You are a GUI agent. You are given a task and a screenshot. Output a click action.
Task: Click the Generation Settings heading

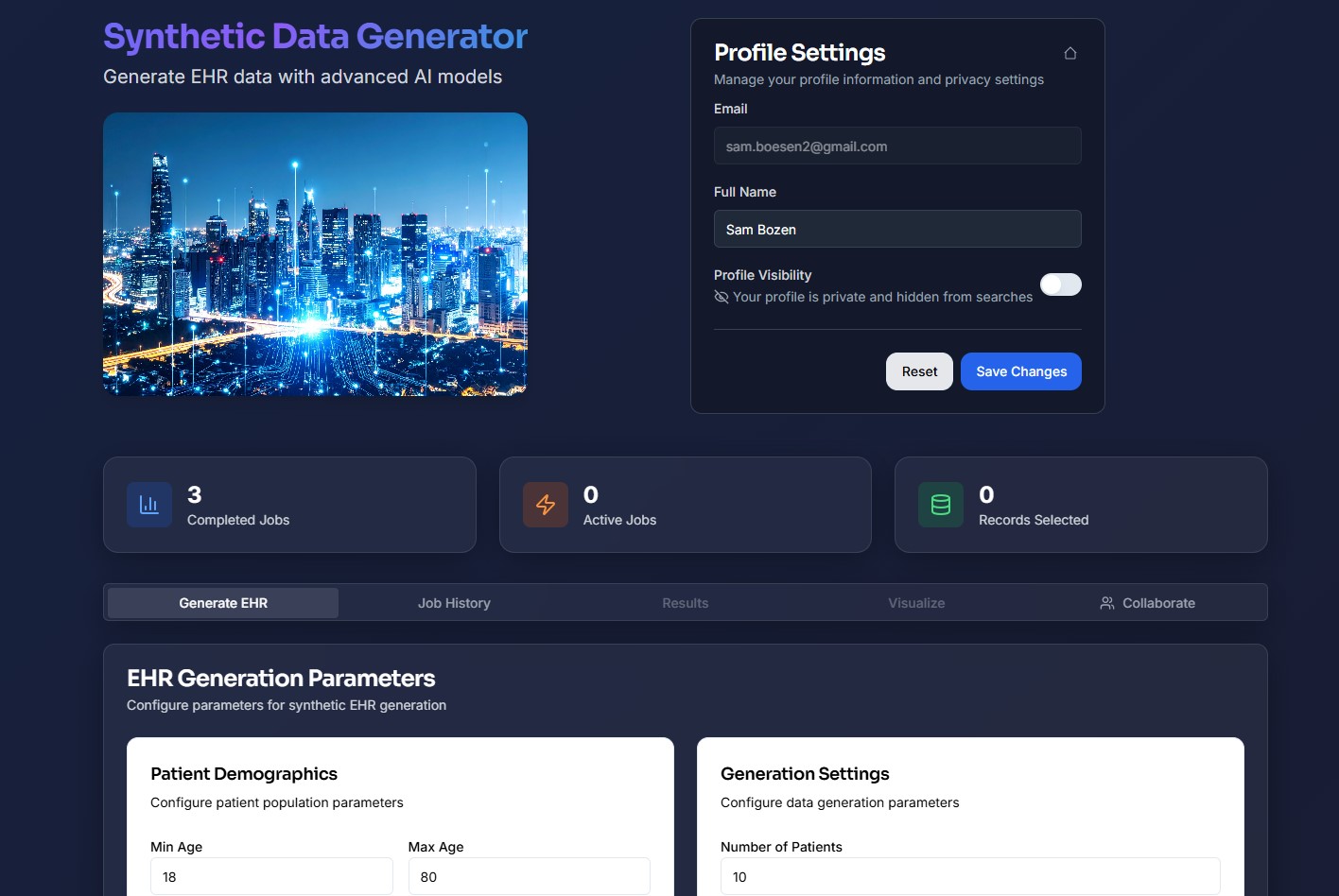(805, 774)
